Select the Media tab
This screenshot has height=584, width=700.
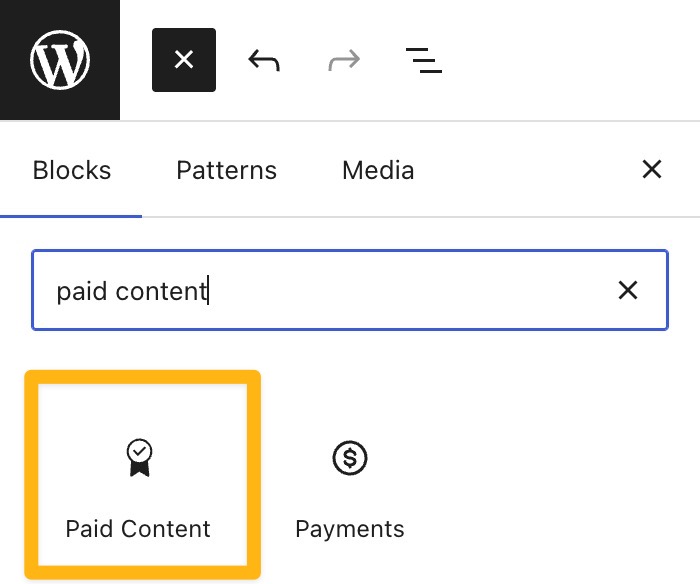pos(378,170)
